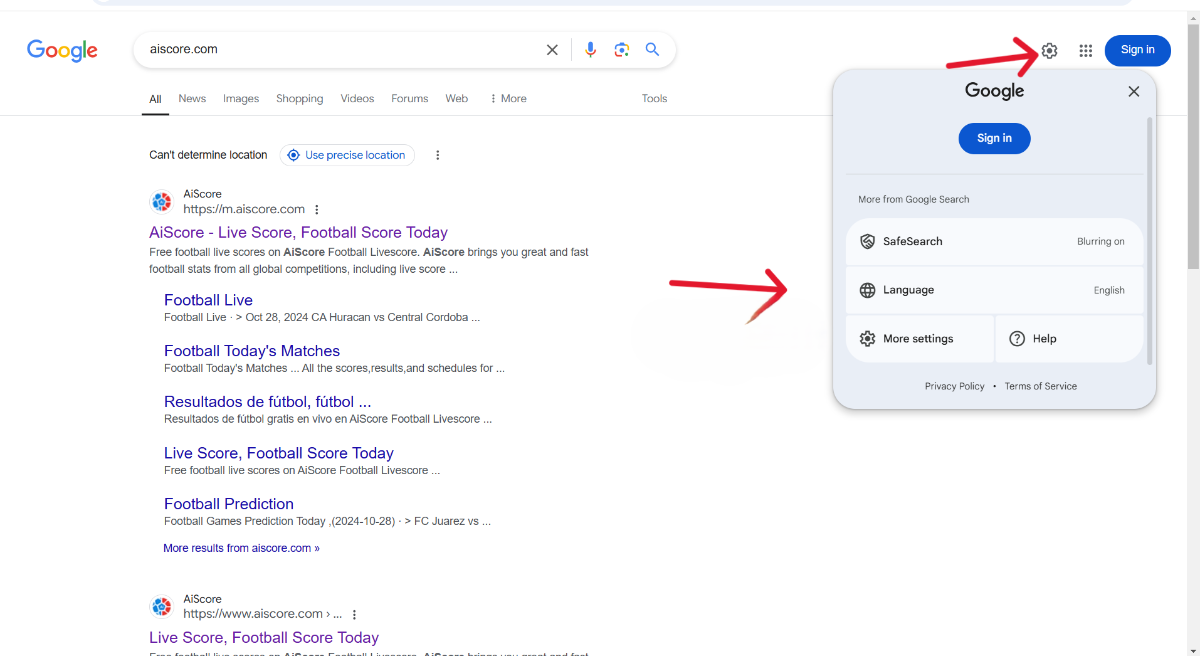Open the Football Live sitelink

pos(208,300)
